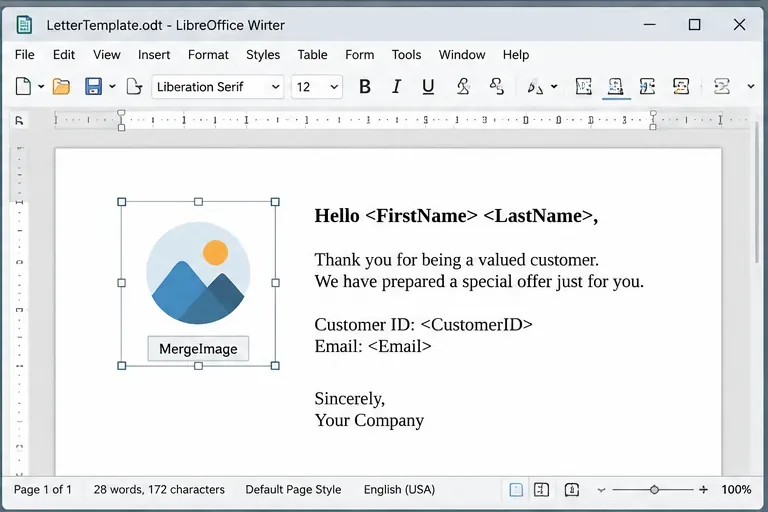The image size is (768, 512).
Task: Open the View menu
Action: pyautogui.click(x=106, y=54)
